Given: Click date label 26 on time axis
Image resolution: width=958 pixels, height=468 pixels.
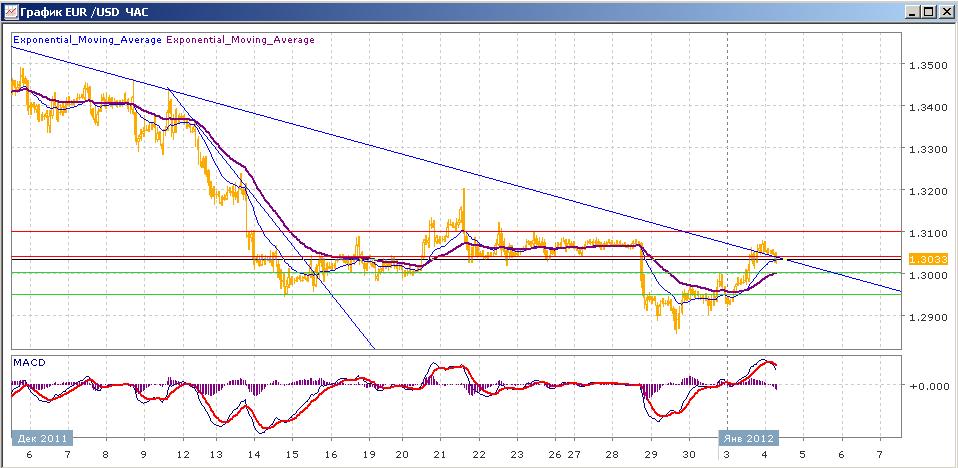Looking at the screenshot, I should (555, 456).
